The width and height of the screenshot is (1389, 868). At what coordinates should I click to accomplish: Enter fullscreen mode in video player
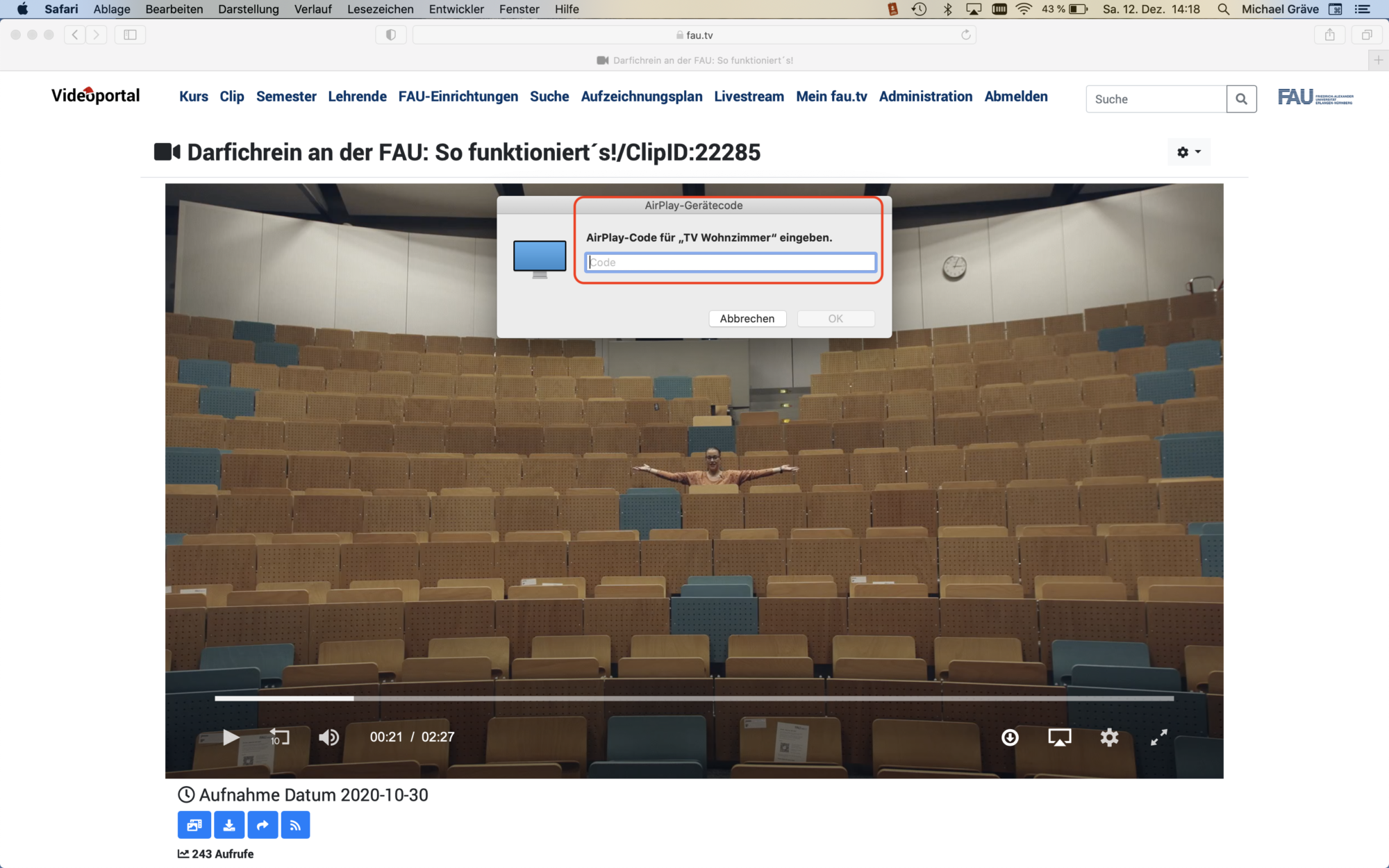[x=1158, y=737]
